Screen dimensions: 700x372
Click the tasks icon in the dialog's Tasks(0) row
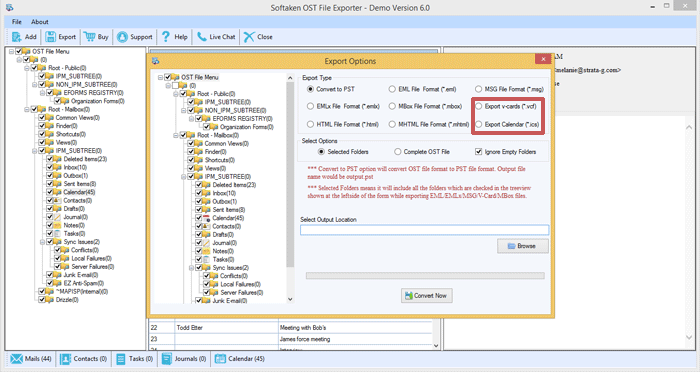coord(207,259)
